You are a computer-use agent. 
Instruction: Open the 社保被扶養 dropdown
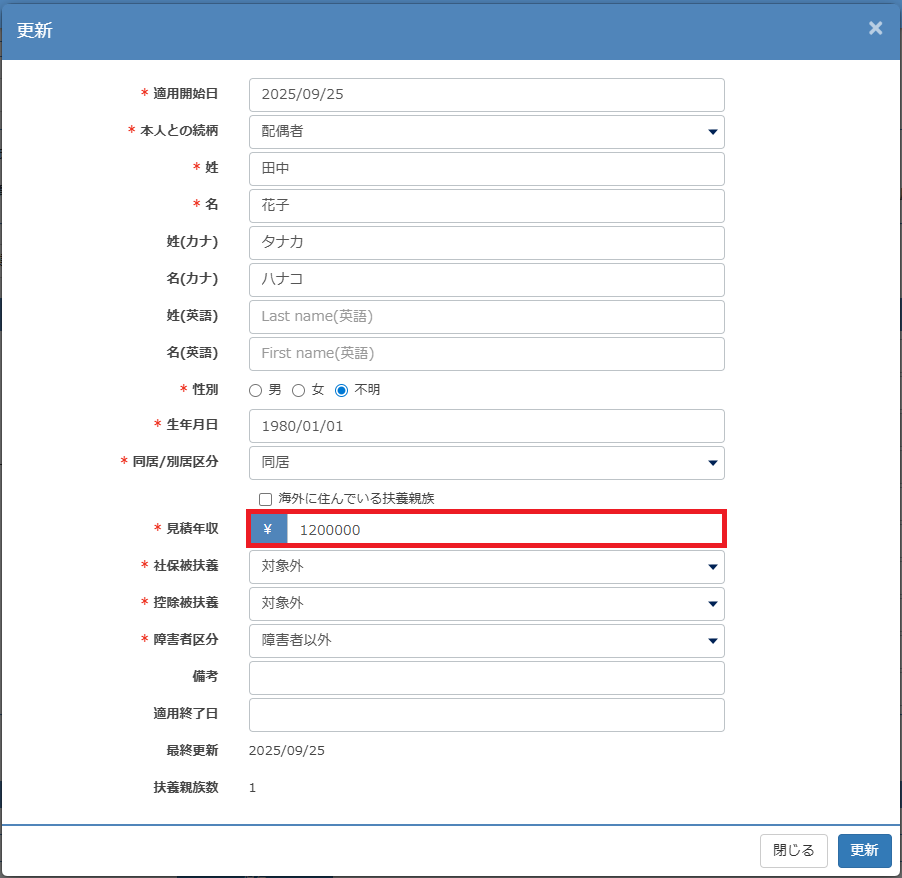click(486, 566)
